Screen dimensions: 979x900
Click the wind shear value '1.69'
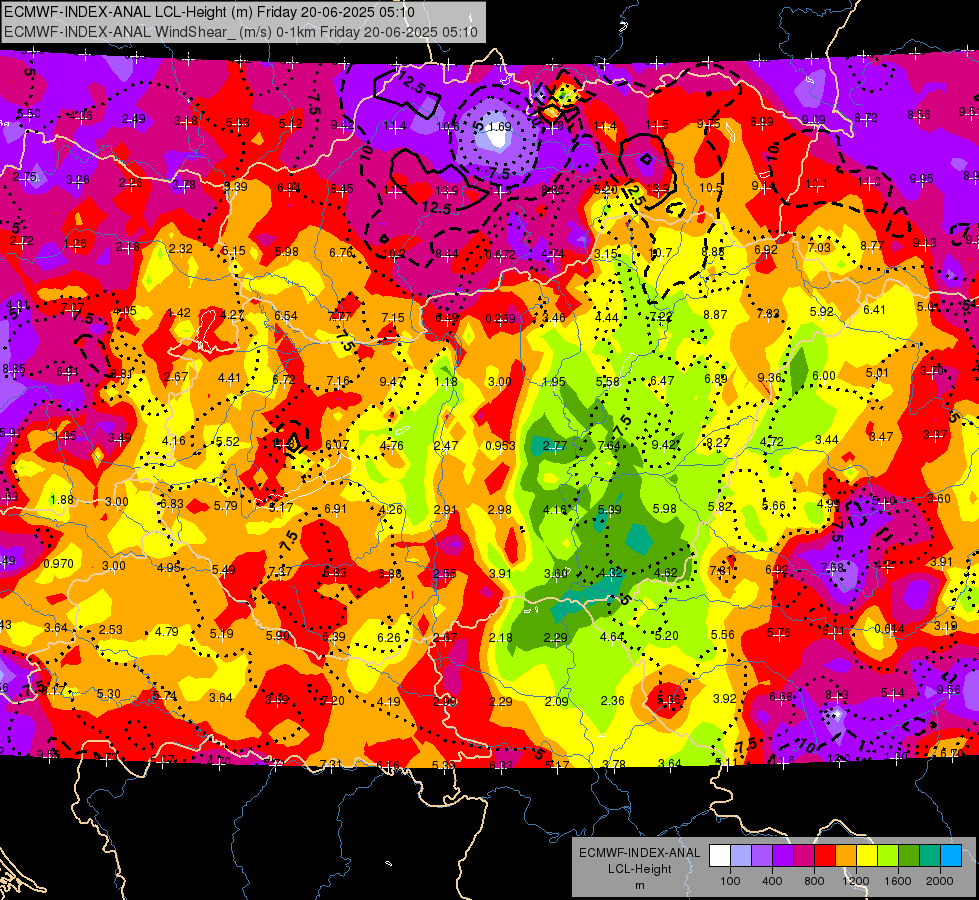click(x=499, y=126)
